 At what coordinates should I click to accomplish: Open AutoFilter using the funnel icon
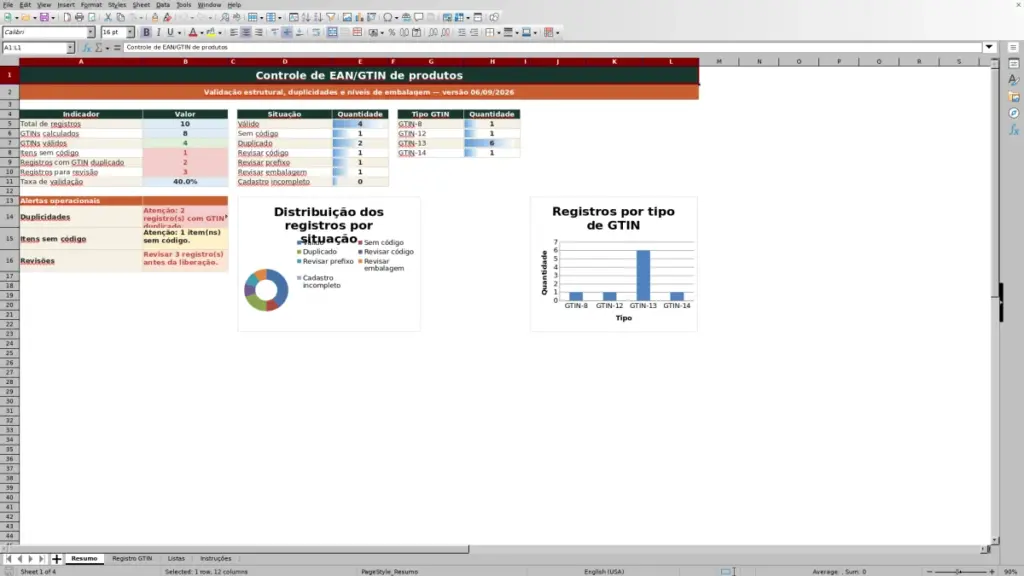click(331, 18)
